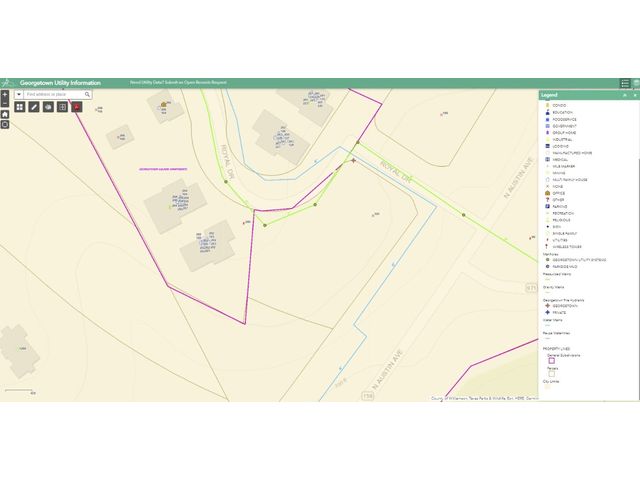The image size is (640, 480).
Task: Open the Draw pencil tool
Action: (33, 106)
